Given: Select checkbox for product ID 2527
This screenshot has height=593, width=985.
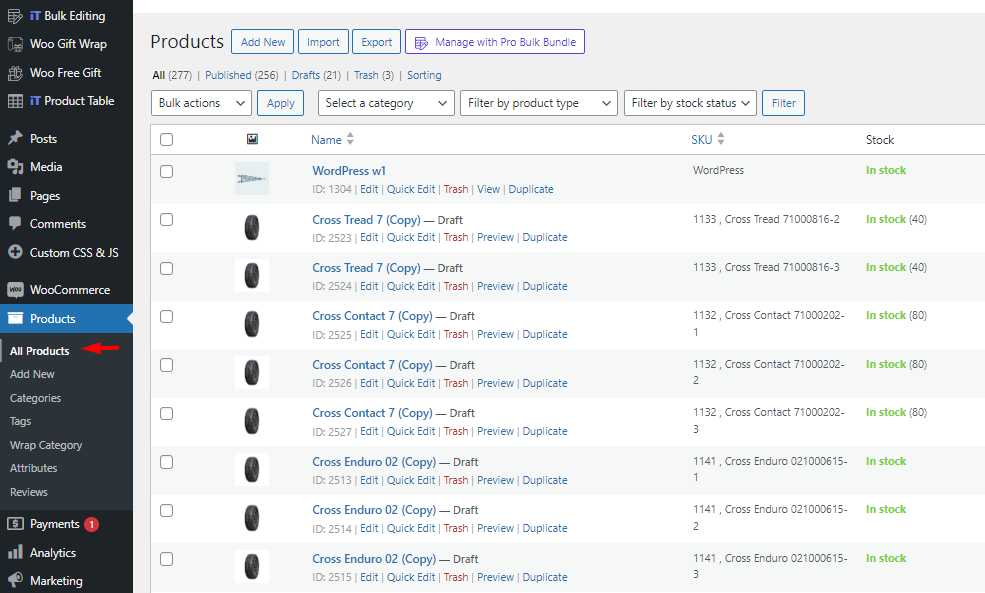Looking at the screenshot, I should coord(166,413).
